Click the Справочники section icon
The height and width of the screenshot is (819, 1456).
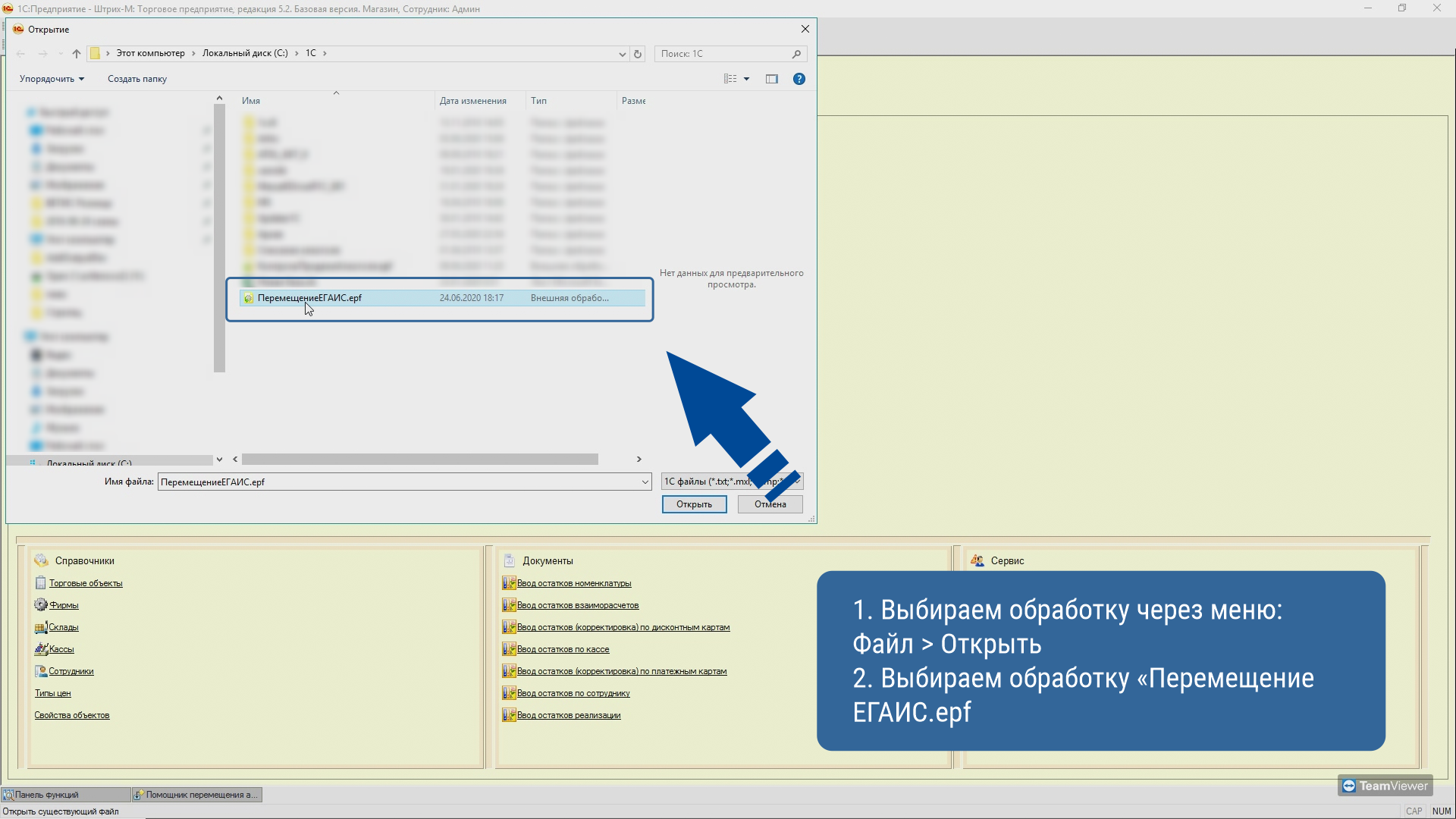(x=42, y=561)
